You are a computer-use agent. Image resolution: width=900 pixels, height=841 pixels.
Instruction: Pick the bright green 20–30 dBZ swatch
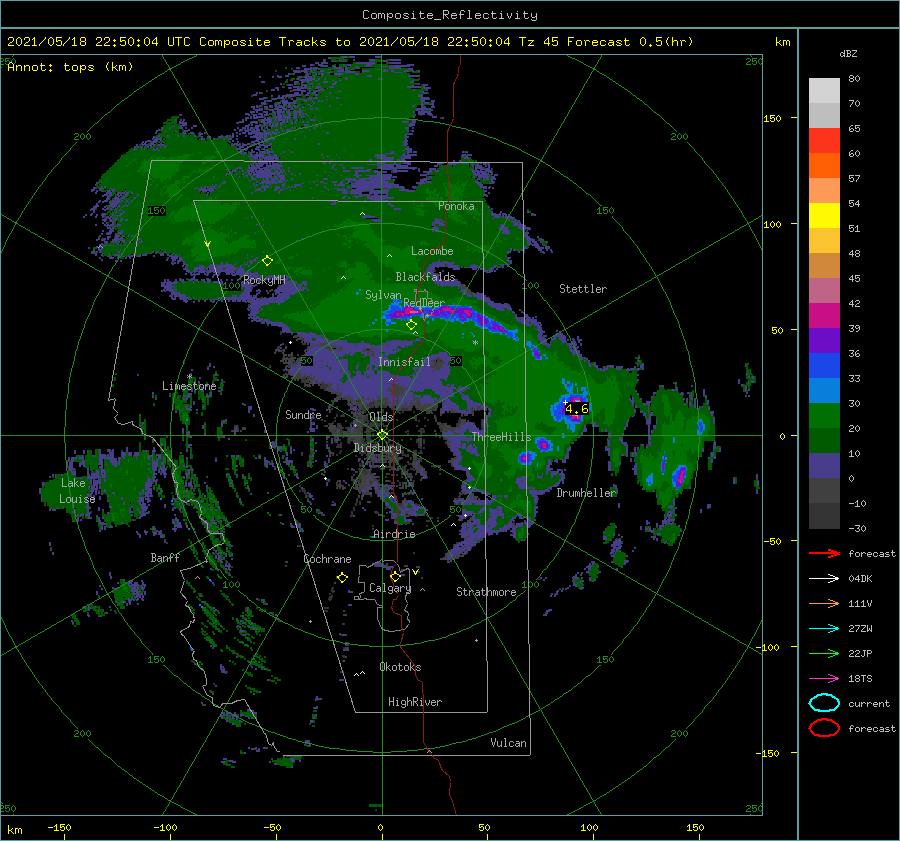824,415
